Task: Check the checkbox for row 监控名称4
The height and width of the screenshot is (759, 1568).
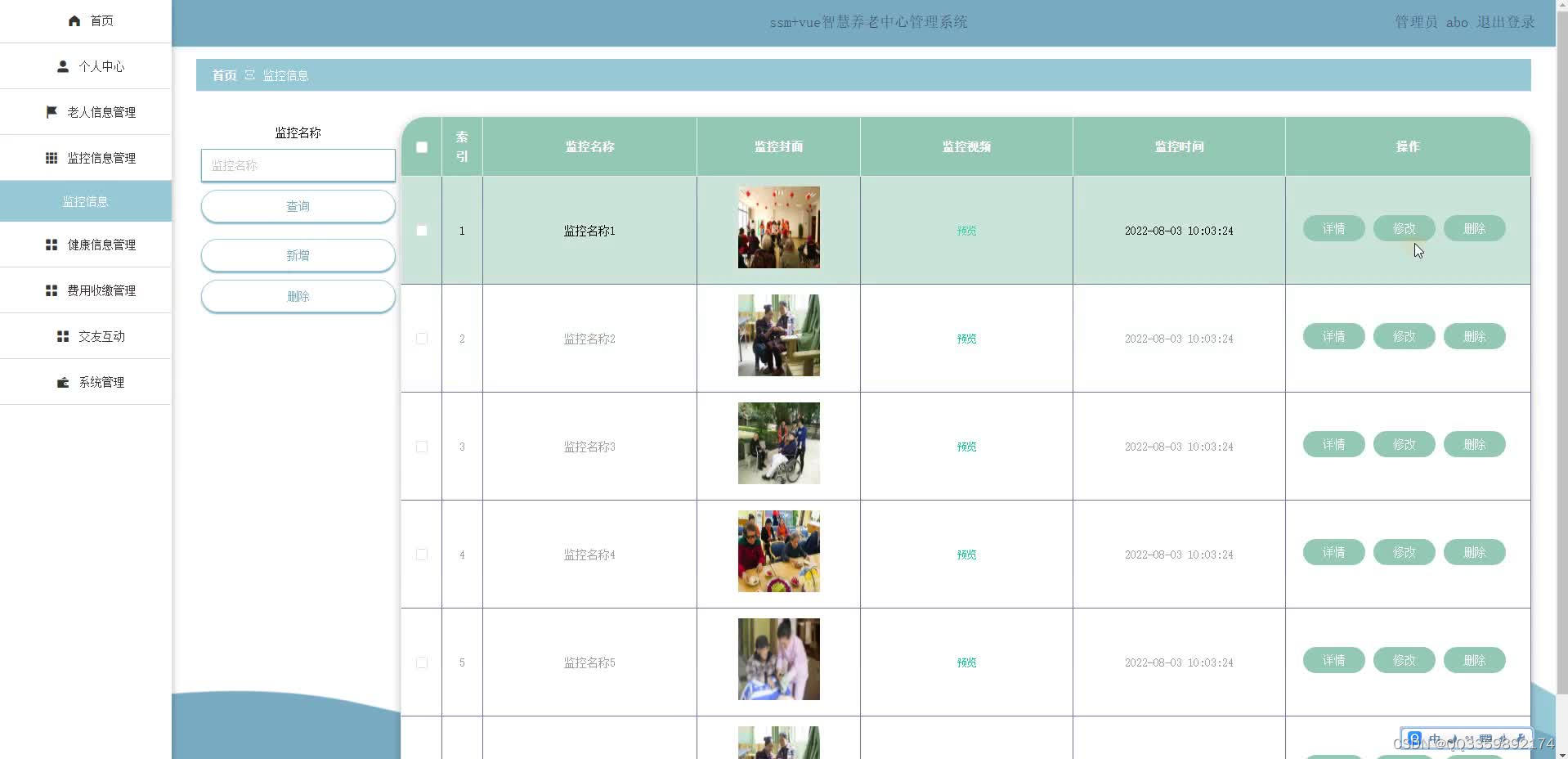Action: pos(422,555)
